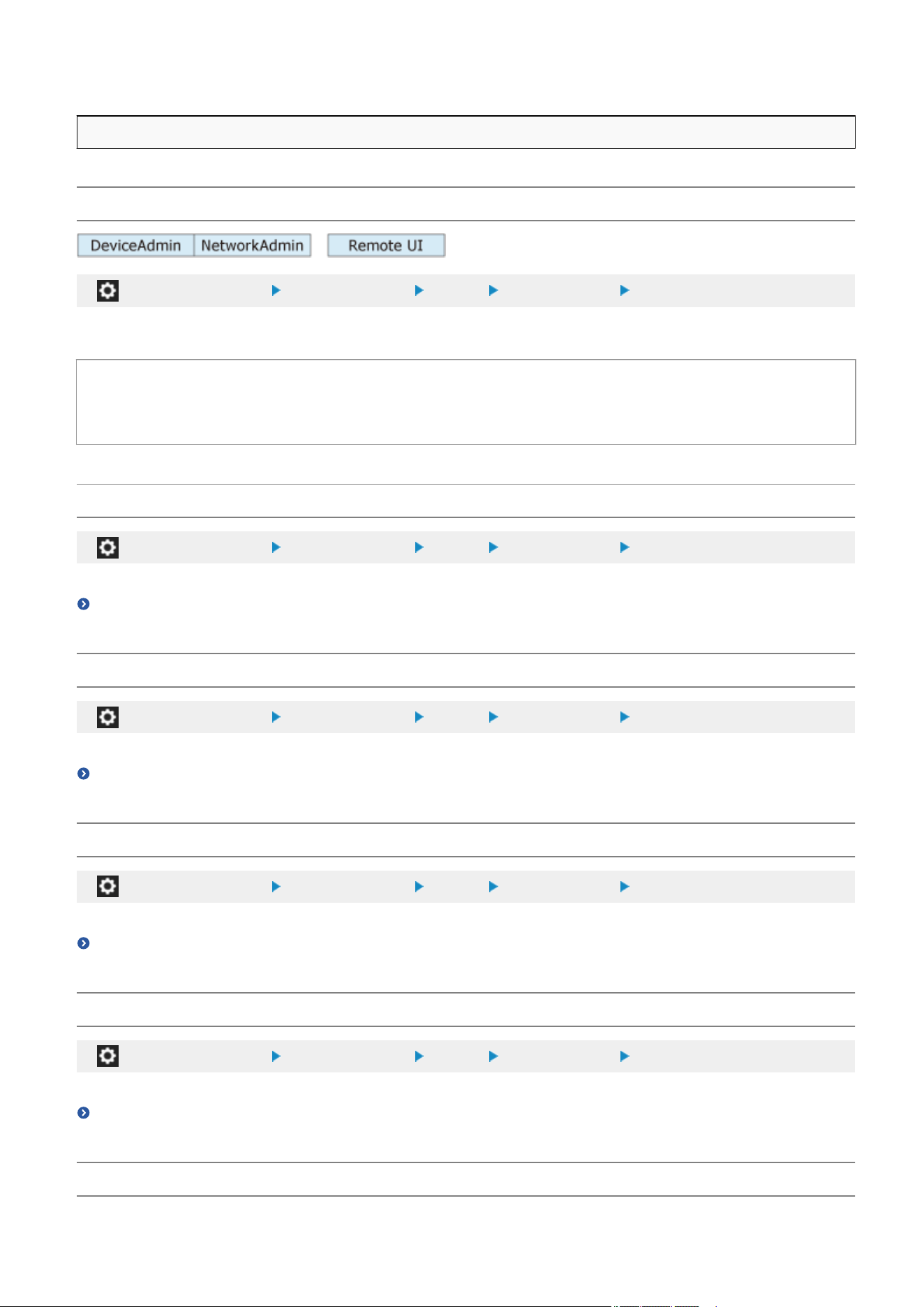
Task: Click the gear icon in fourth breadcrumb bar
Action: pos(107,887)
